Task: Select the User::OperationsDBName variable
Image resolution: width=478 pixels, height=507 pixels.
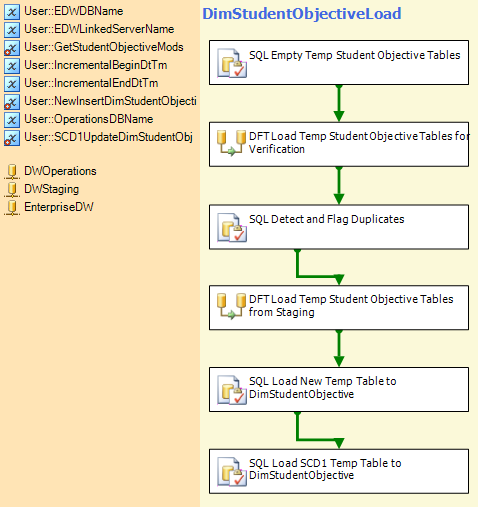Action: 89,119
